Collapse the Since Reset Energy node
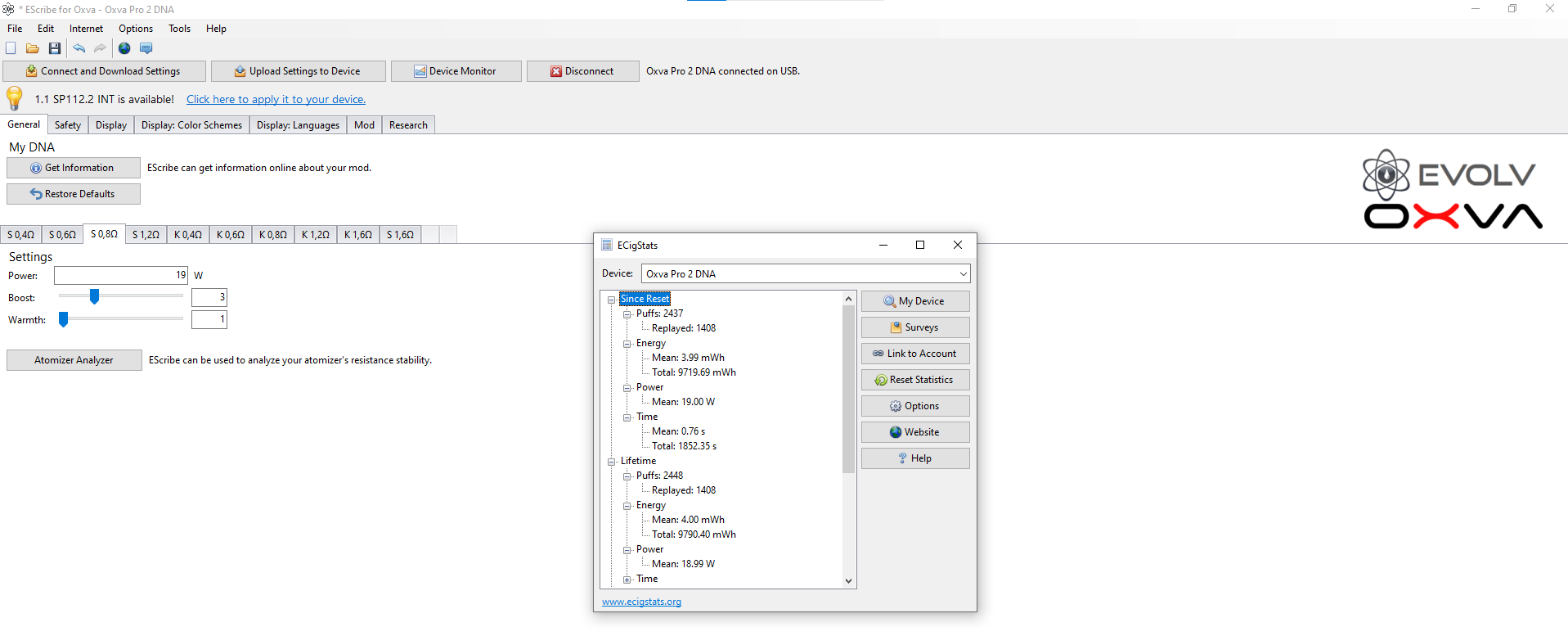This screenshot has height=636, width=1568. pos(627,344)
